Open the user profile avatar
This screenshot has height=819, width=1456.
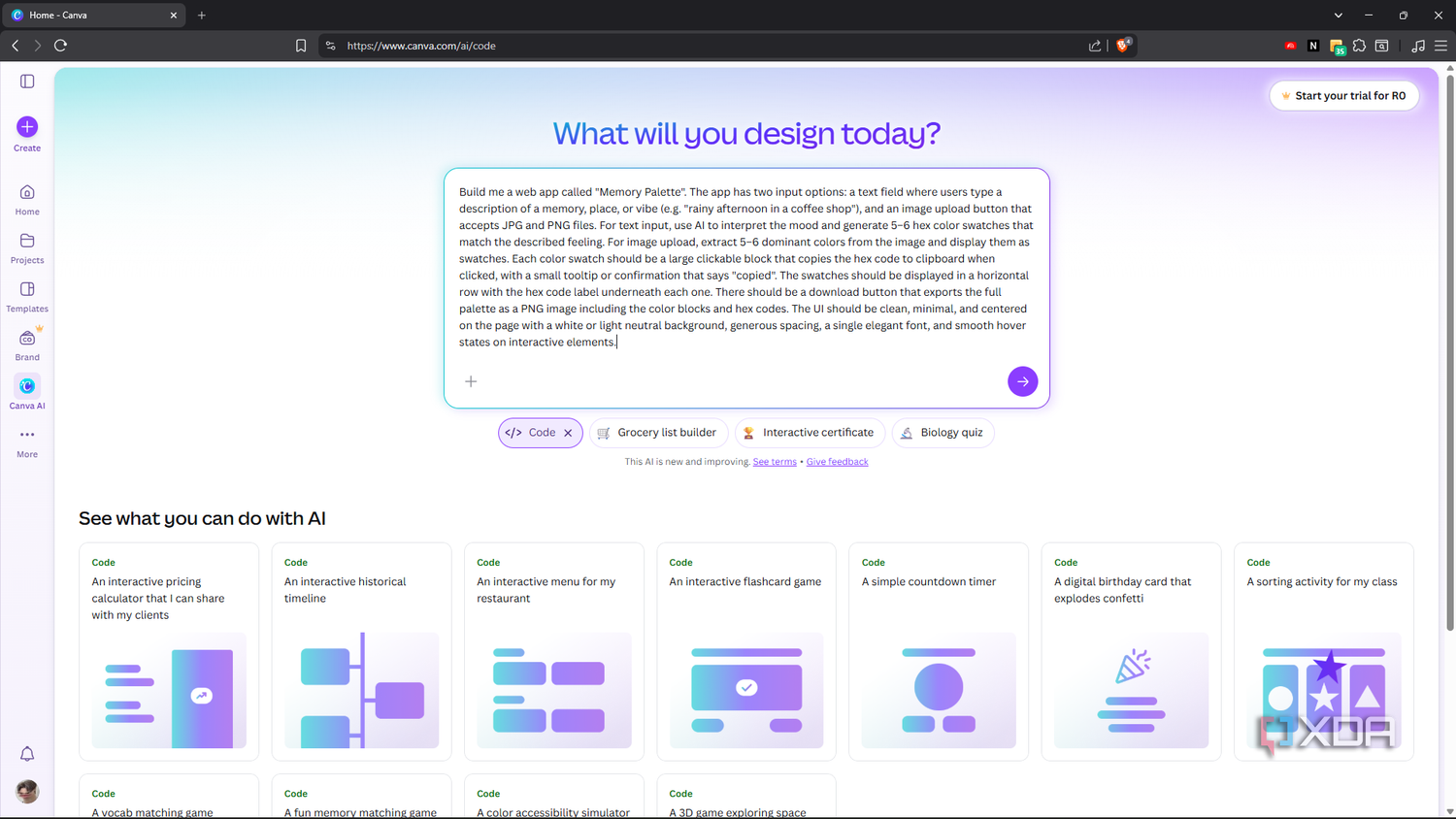pos(27,792)
